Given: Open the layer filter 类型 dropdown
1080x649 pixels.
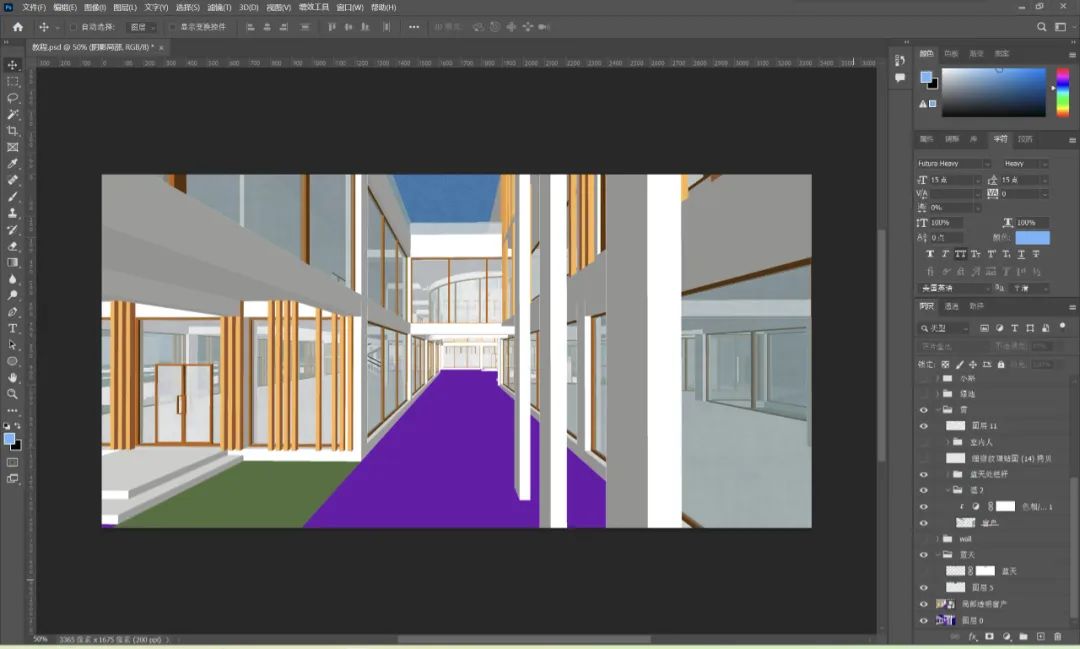Looking at the screenshot, I should coord(944,328).
